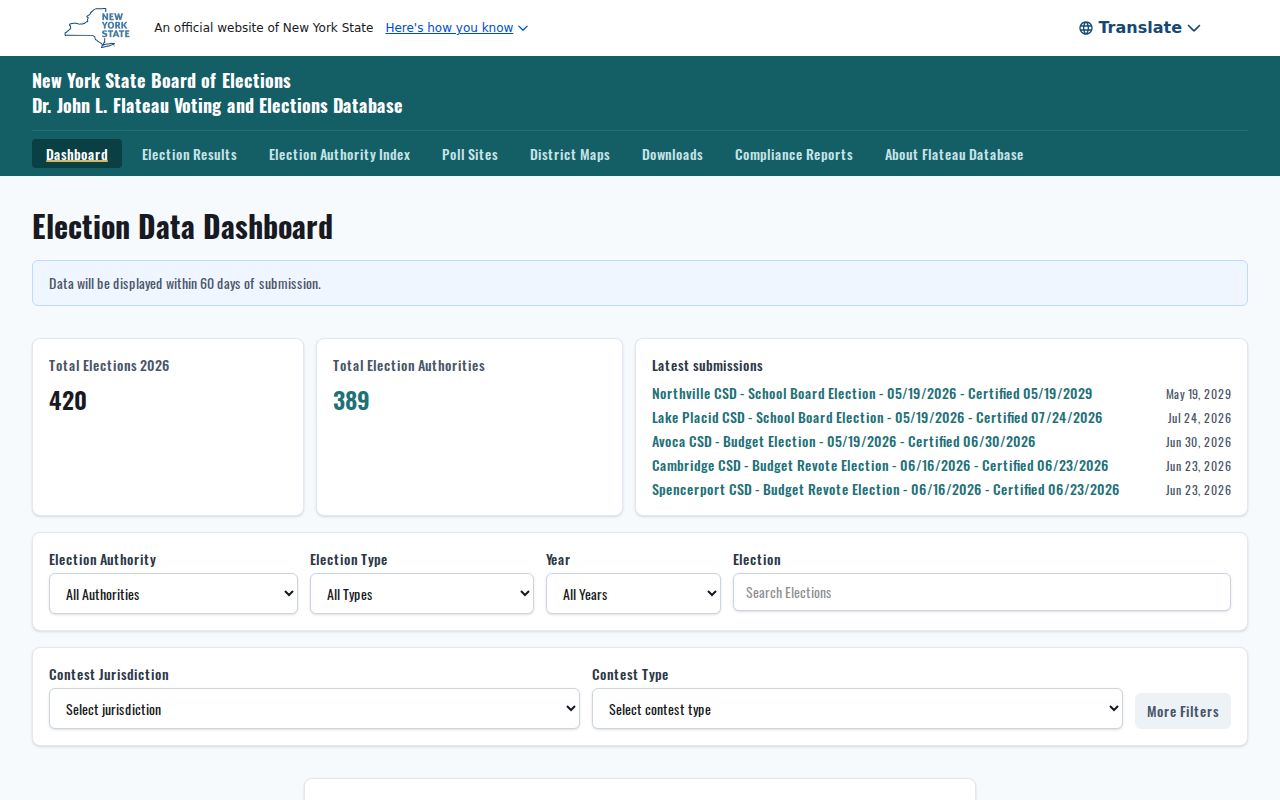Expand the Translate dropdown chevron

click(1193, 28)
